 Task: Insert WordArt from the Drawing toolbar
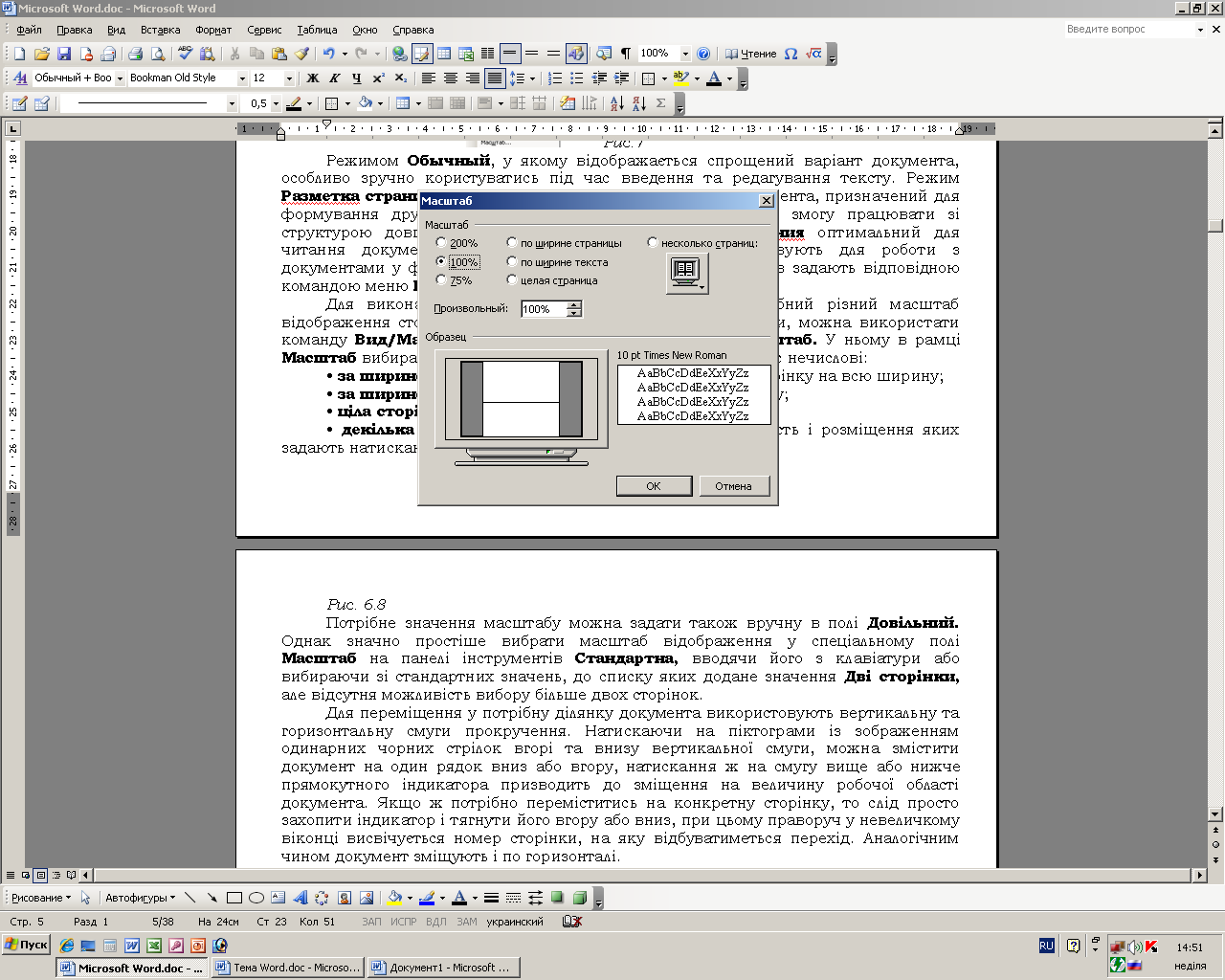[x=301, y=898]
